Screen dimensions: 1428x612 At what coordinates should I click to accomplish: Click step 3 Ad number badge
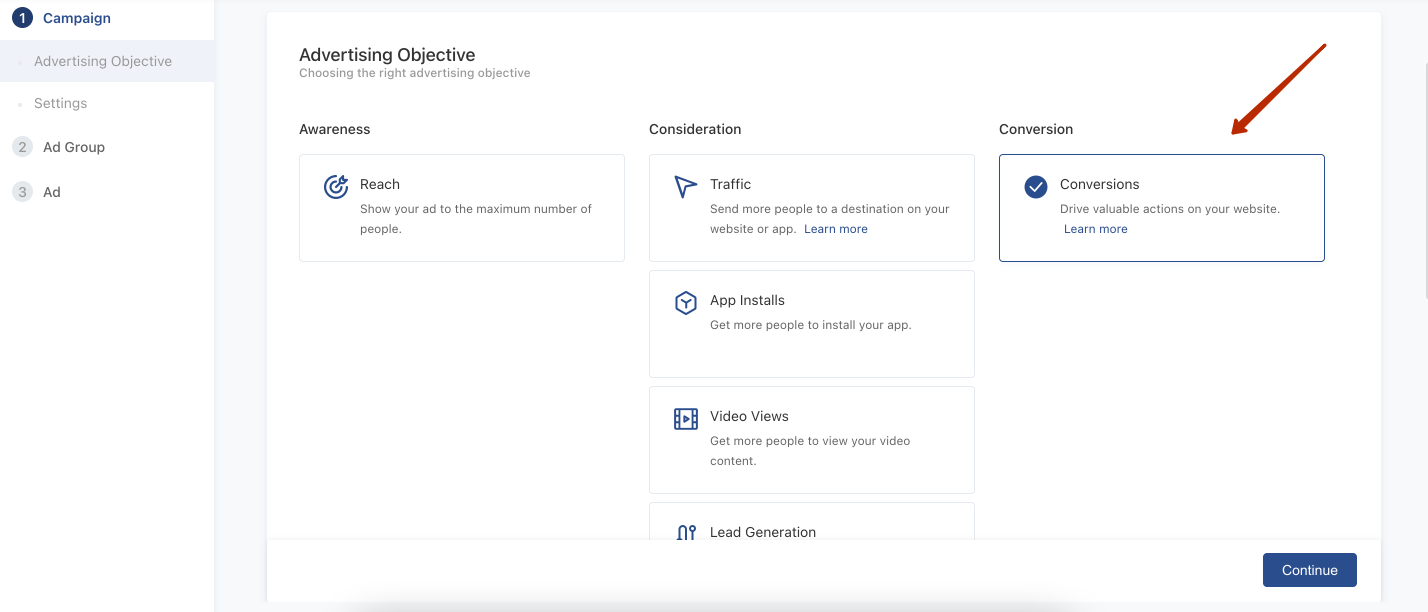pyautogui.click(x=22, y=192)
